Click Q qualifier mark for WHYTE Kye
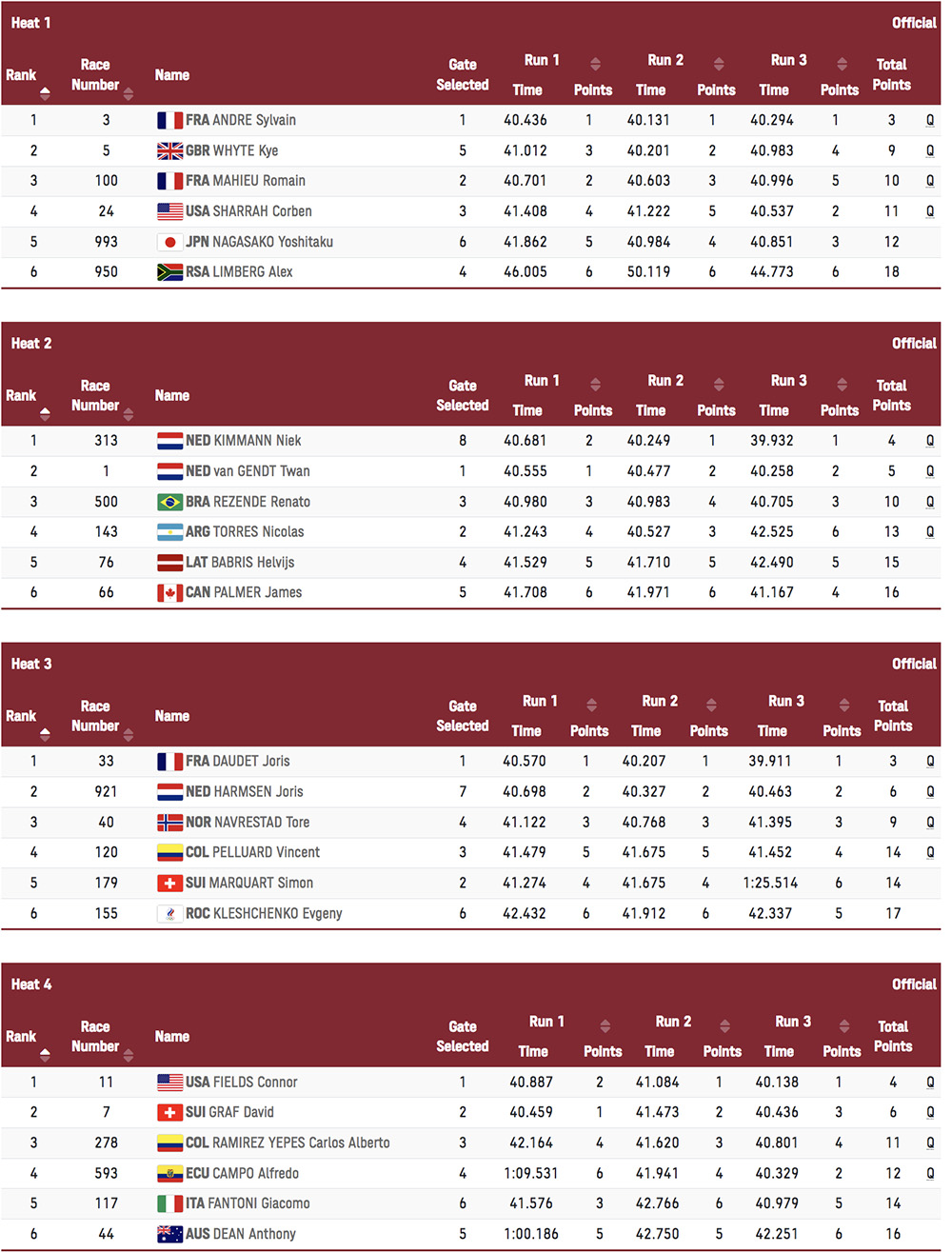 (930, 150)
